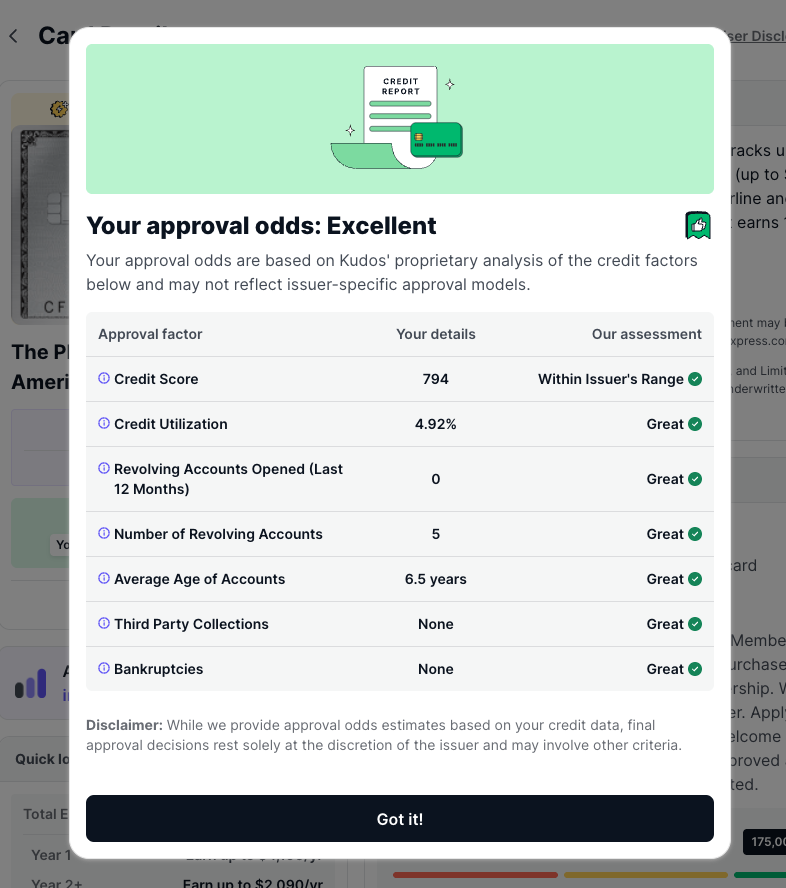The image size is (786, 888).
Task: Open Average Age of Accounts info icon
Action: pos(104,578)
